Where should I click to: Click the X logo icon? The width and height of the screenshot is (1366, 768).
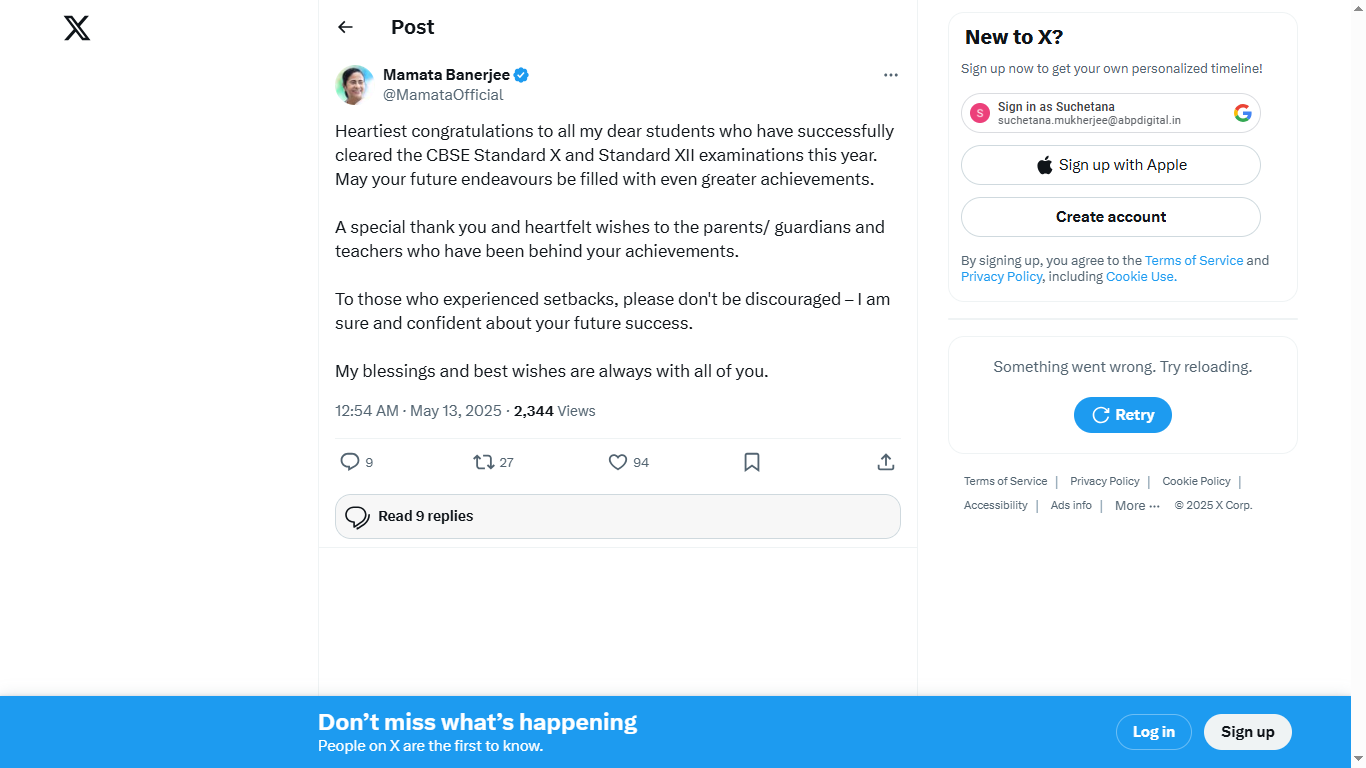pyautogui.click(x=77, y=28)
